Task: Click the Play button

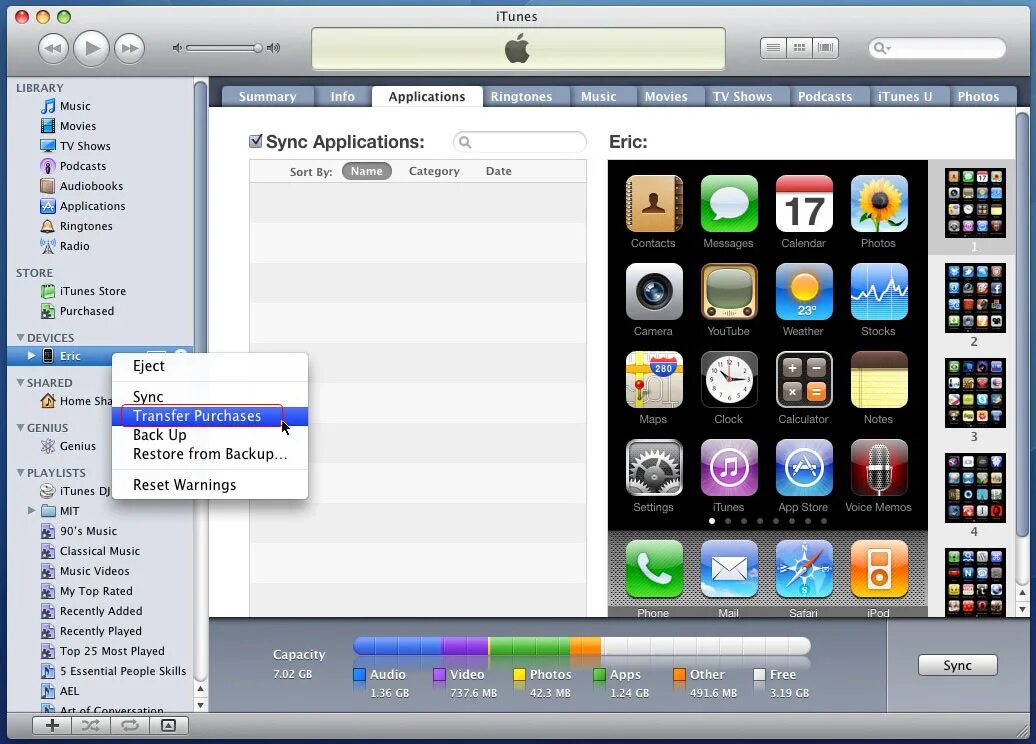Action: pos(91,48)
